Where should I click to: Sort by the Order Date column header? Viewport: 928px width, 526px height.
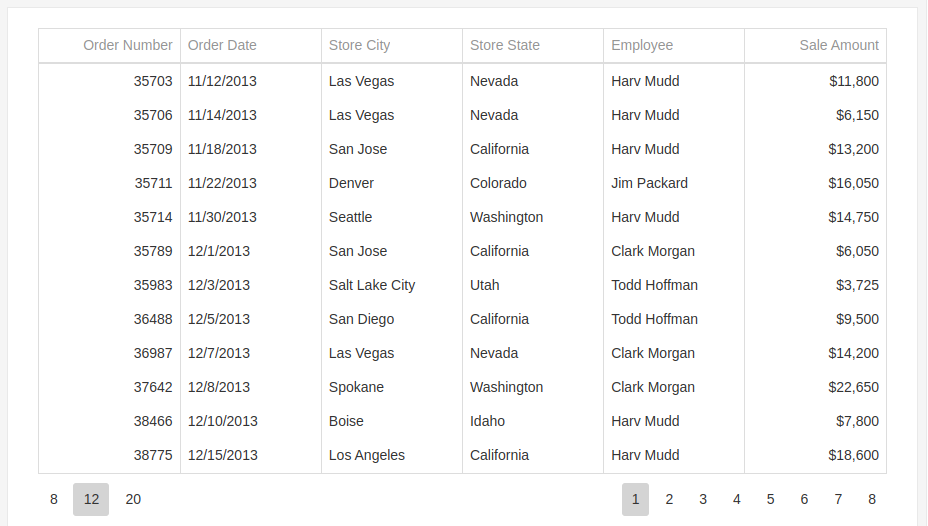(222, 45)
